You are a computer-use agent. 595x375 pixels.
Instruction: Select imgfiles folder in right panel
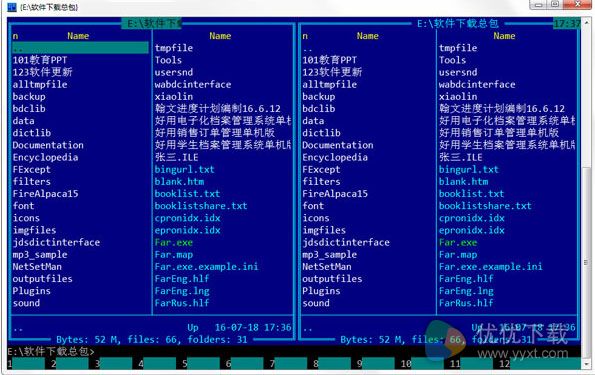click(x=324, y=230)
